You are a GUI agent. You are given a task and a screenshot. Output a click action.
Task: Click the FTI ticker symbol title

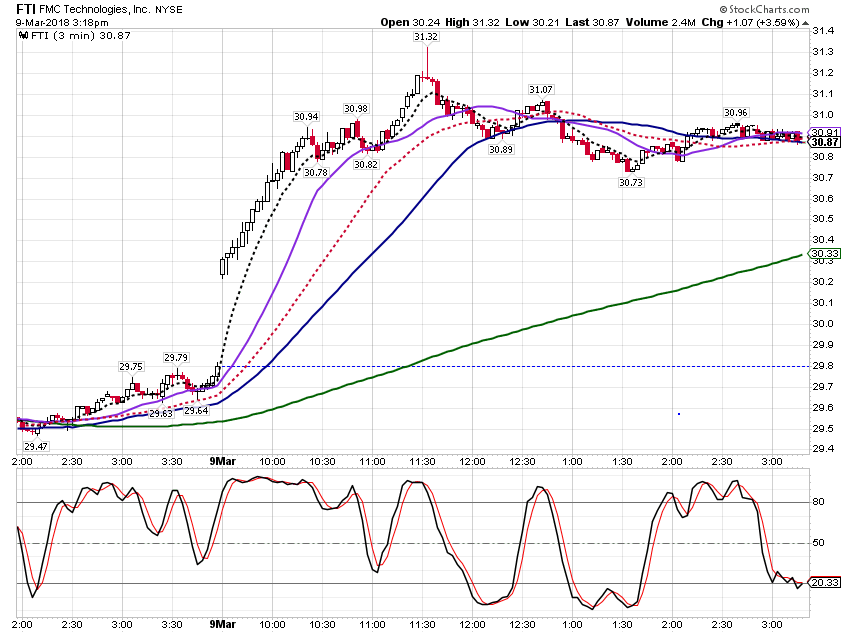click(25, 9)
